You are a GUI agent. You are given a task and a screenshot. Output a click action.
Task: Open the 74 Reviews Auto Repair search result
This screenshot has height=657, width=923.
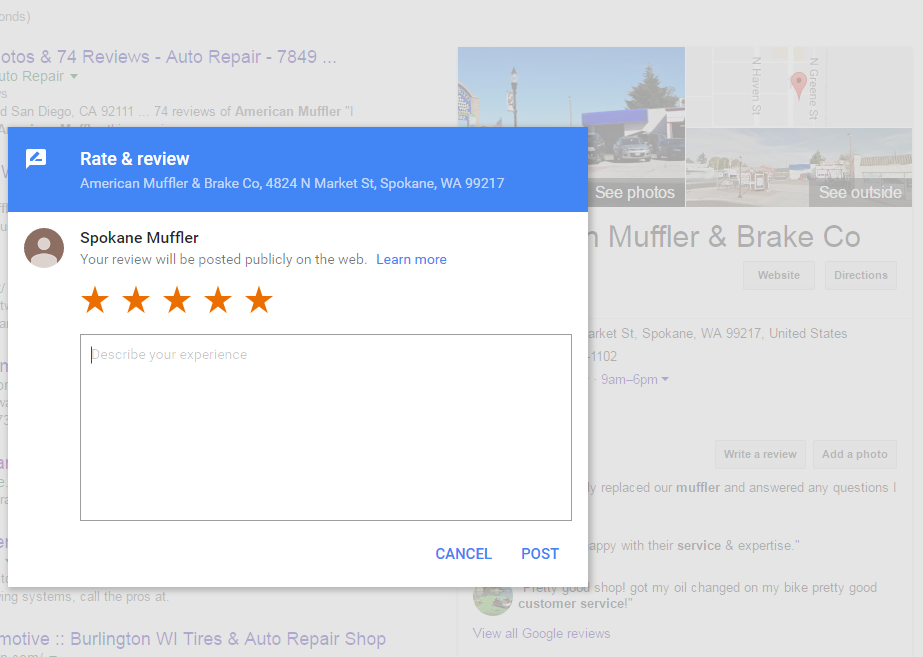point(168,57)
